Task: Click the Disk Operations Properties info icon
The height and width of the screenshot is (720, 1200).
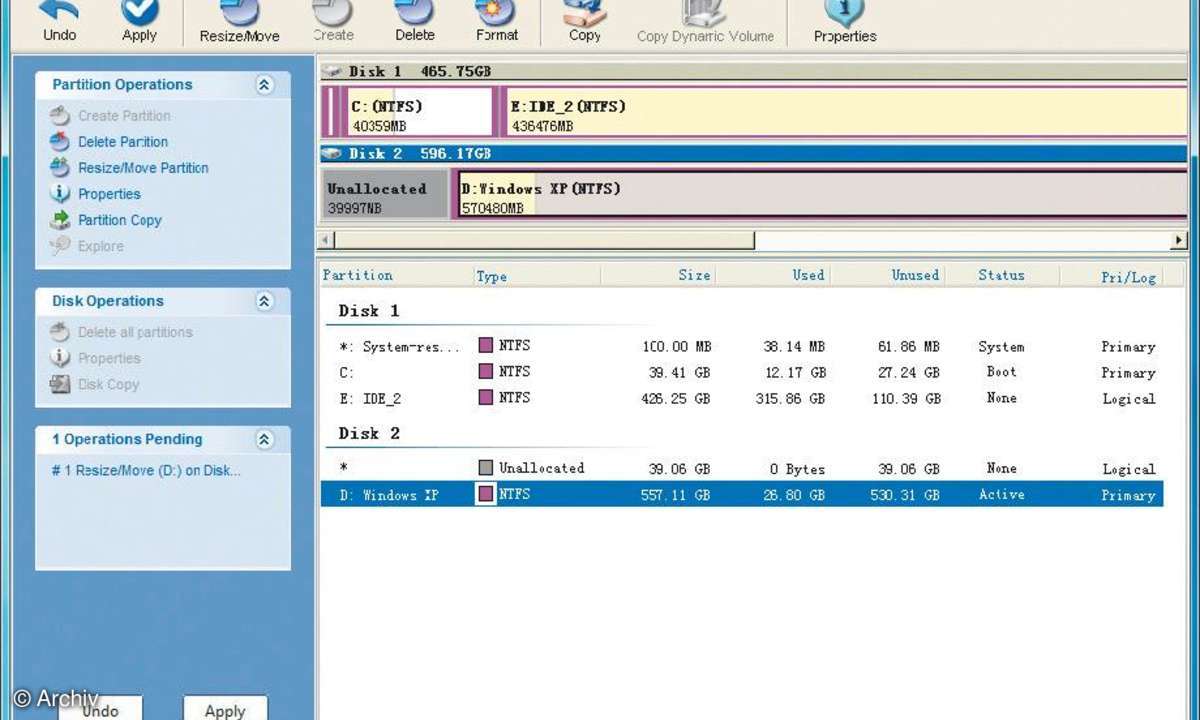Action: click(x=60, y=357)
